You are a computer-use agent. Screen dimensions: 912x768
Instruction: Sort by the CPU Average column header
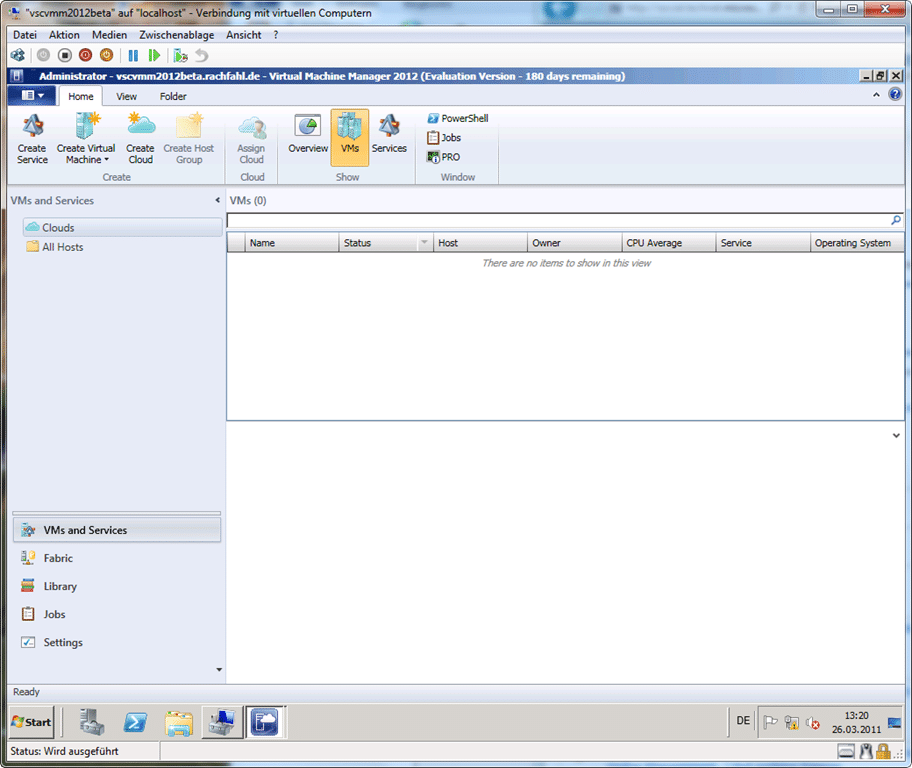(668, 243)
